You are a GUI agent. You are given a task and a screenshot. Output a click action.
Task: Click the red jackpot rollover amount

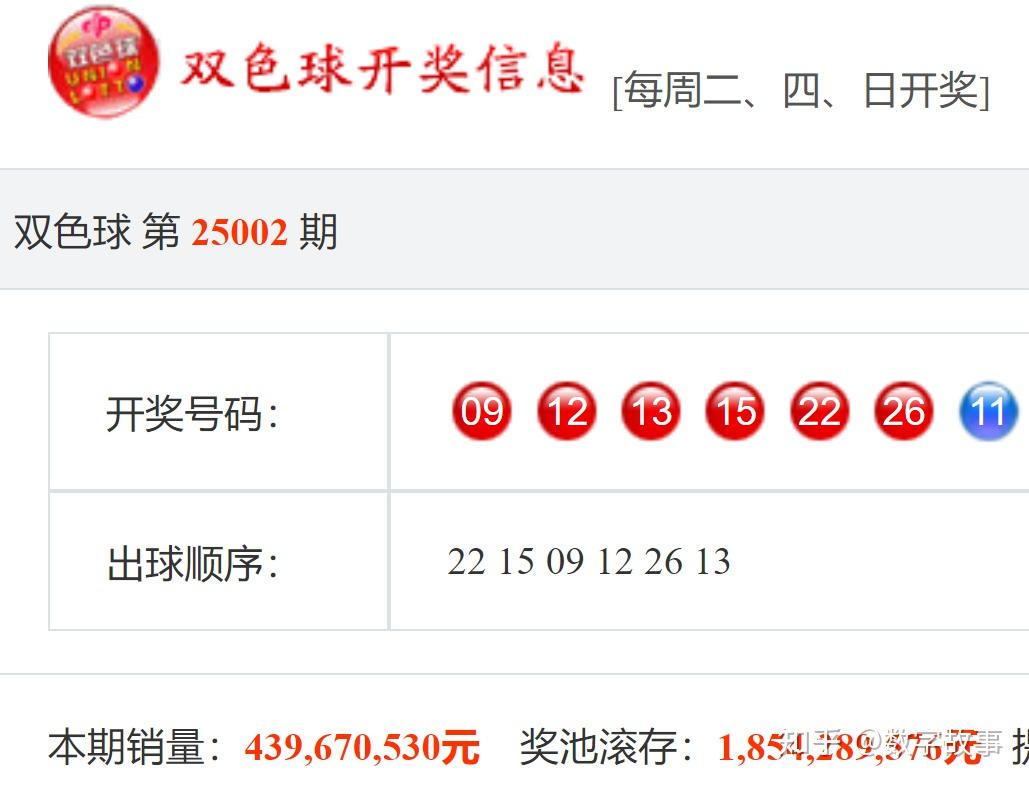coord(849,747)
